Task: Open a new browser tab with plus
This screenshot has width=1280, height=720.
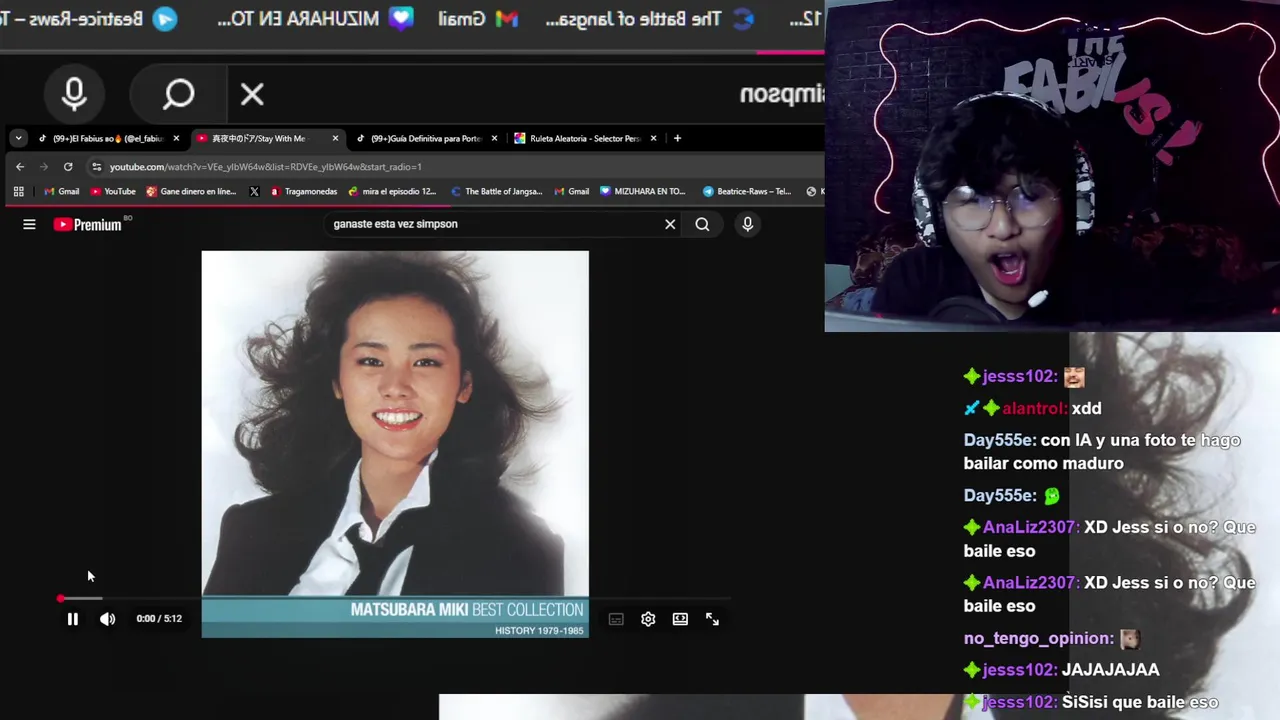Action: 677,138
